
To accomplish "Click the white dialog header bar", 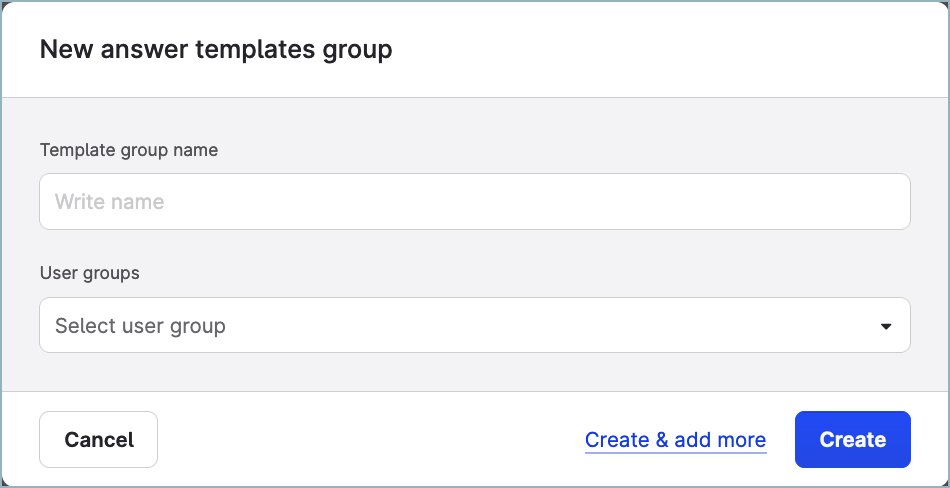I will click(x=650, y=49).
